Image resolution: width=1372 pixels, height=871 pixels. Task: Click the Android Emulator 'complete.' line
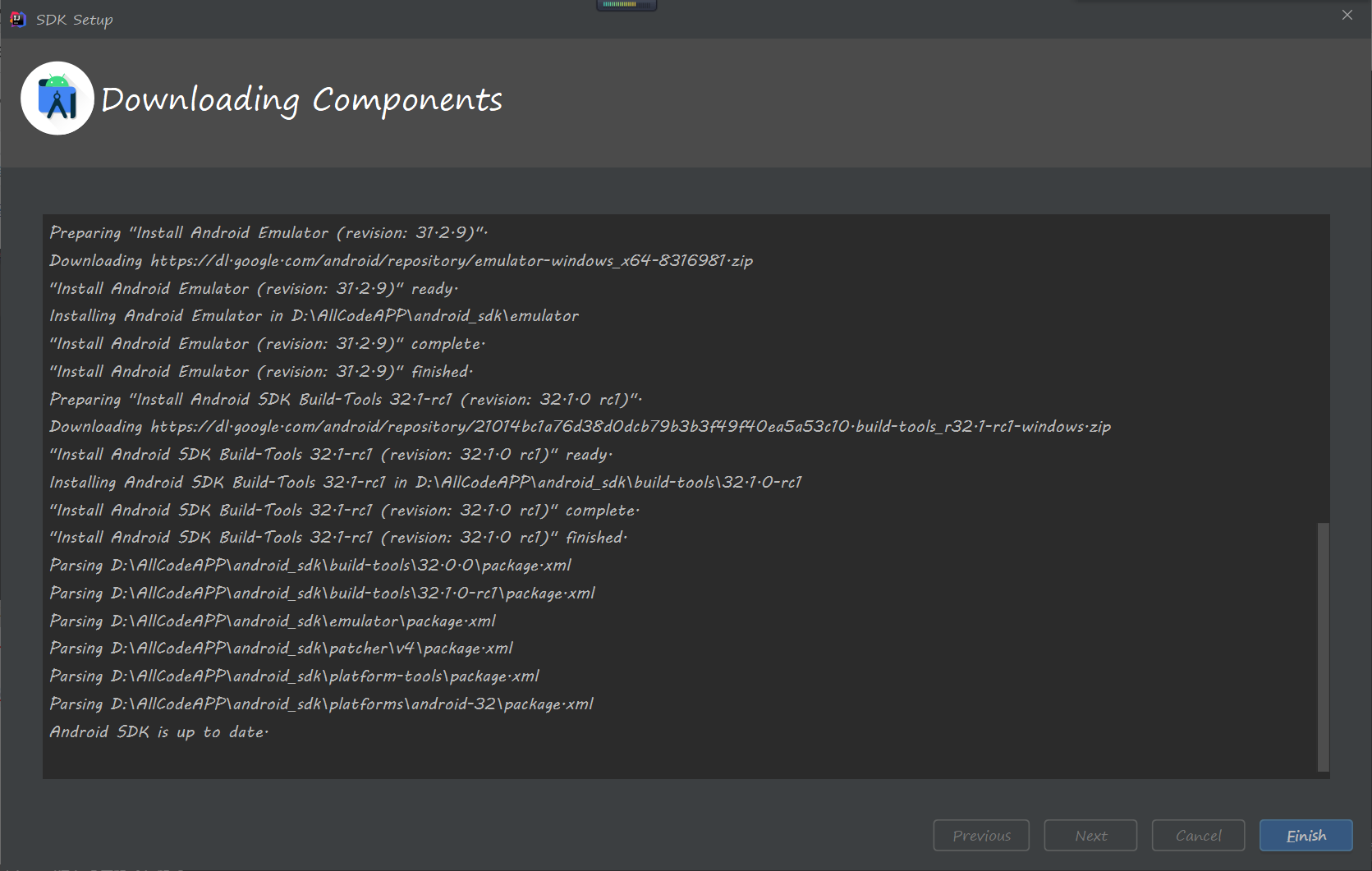coord(267,343)
